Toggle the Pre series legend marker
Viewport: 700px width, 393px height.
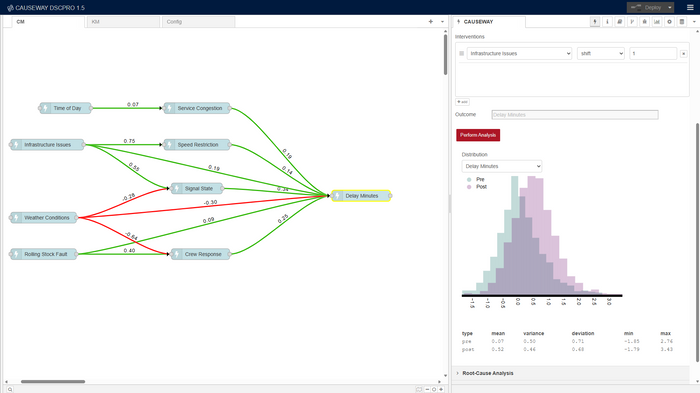pos(469,180)
